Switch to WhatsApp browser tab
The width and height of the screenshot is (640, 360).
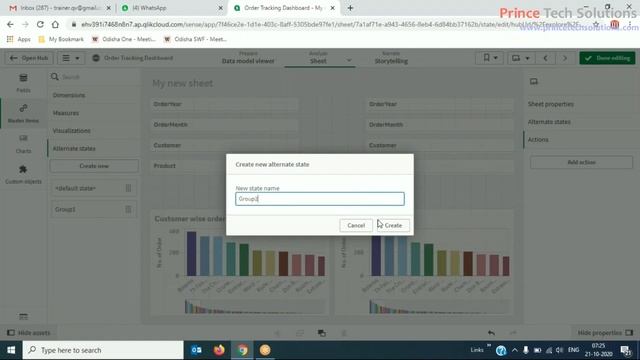171,8
